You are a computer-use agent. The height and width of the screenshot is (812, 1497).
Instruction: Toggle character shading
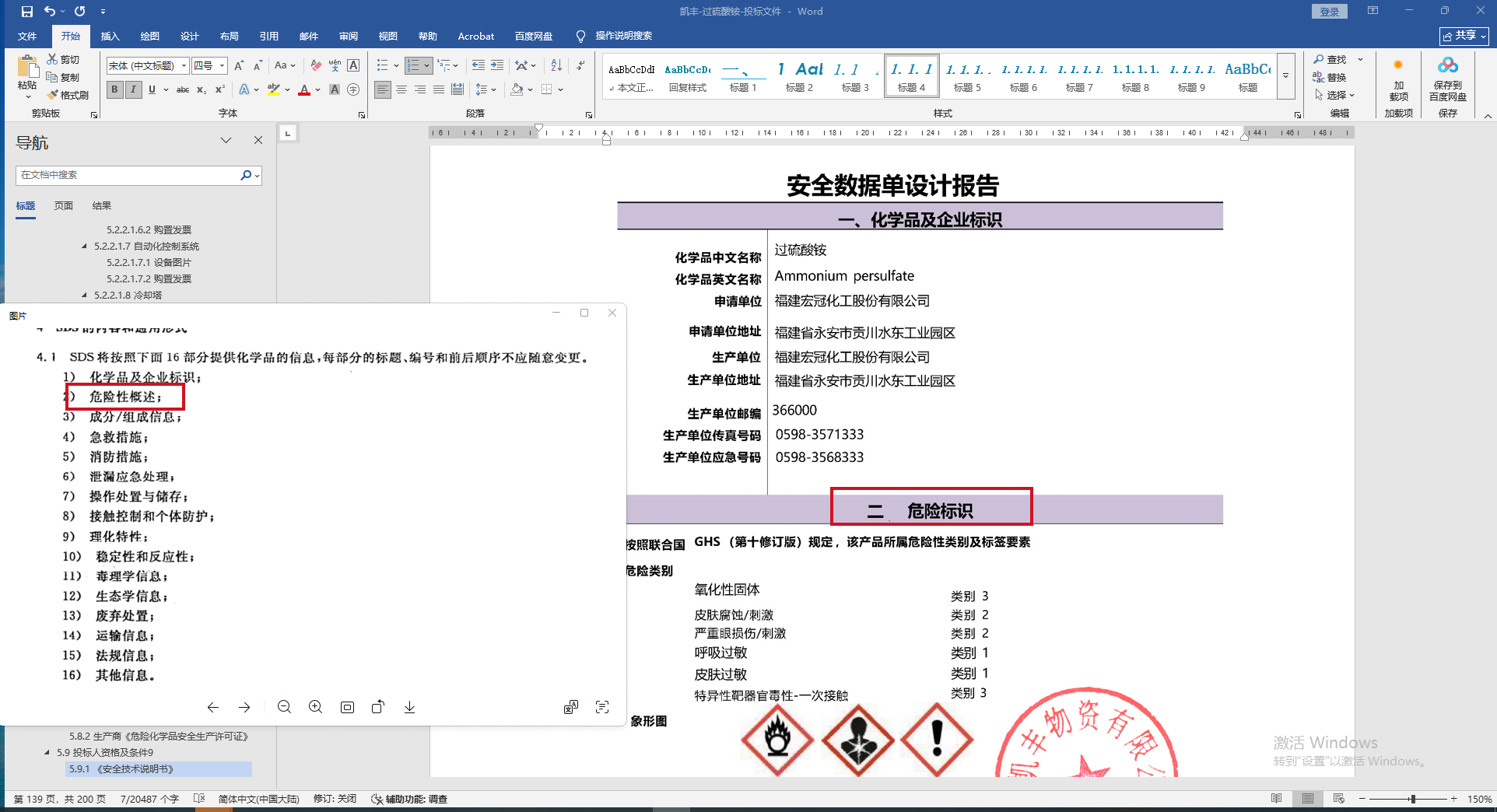pyautogui.click(x=335, y=89)
